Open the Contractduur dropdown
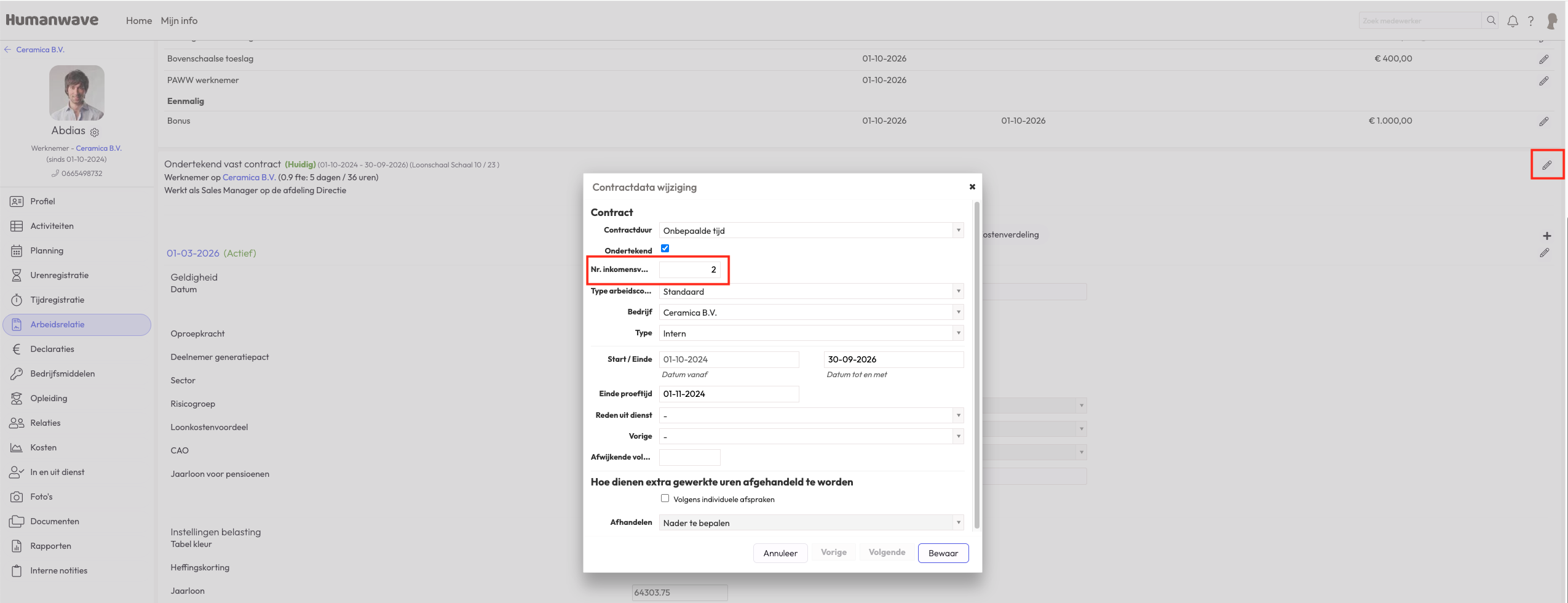This screenshot has height=603, width=1568. [810, 231]
